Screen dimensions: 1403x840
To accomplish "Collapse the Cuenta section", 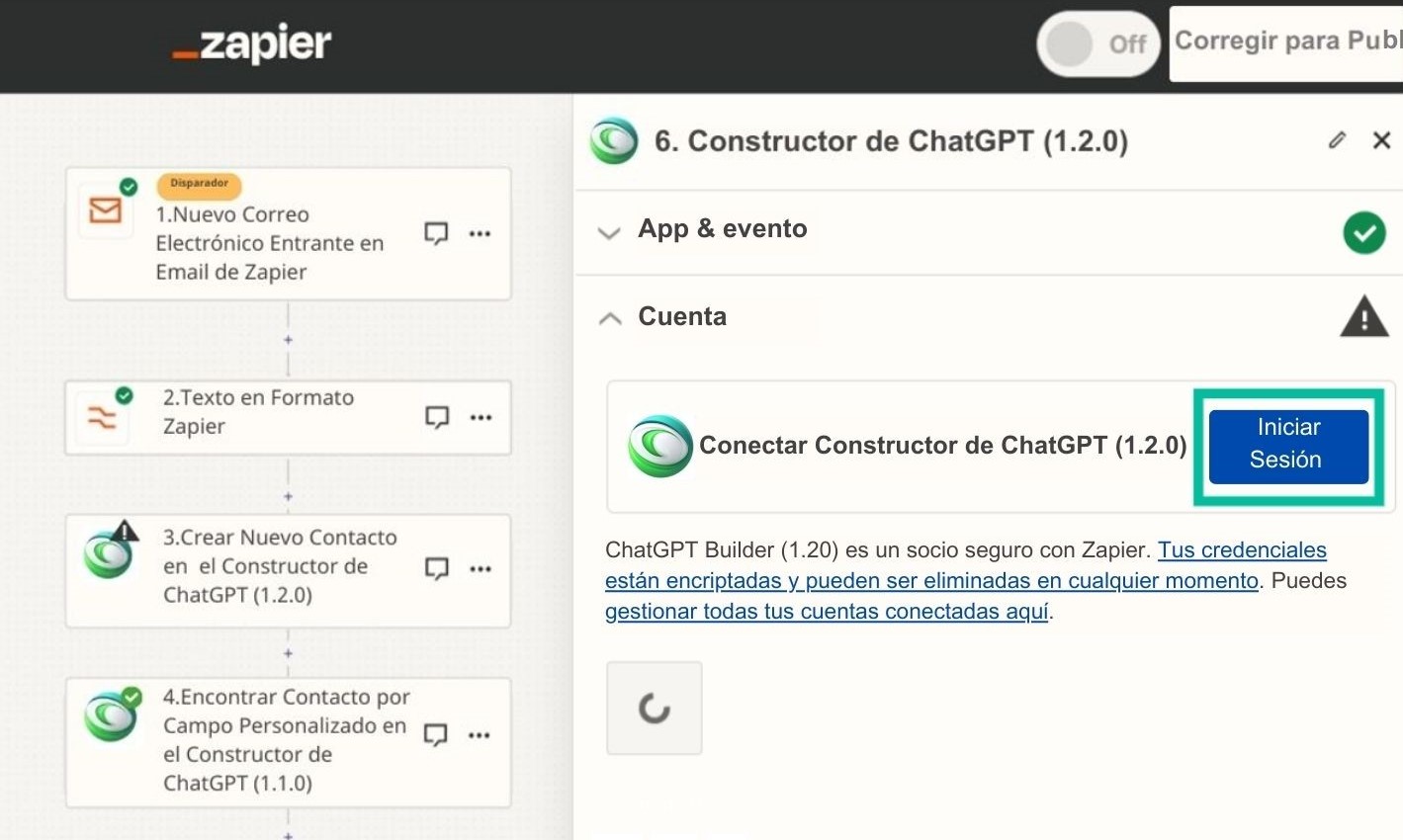I will [x=610, y=318].
